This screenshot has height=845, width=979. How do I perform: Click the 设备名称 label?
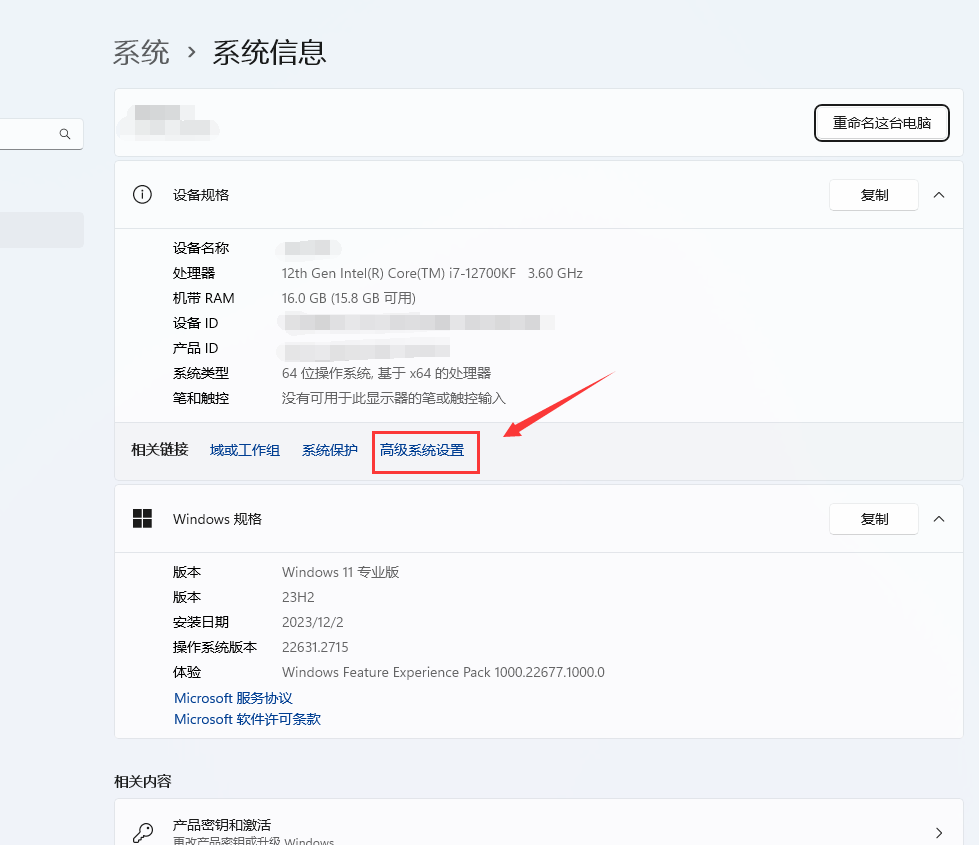tap(201, 249)
